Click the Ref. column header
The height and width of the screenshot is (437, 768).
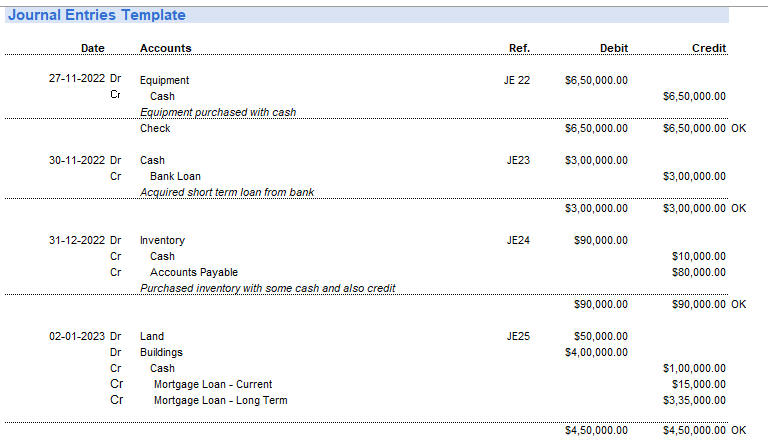coord(519,48)
